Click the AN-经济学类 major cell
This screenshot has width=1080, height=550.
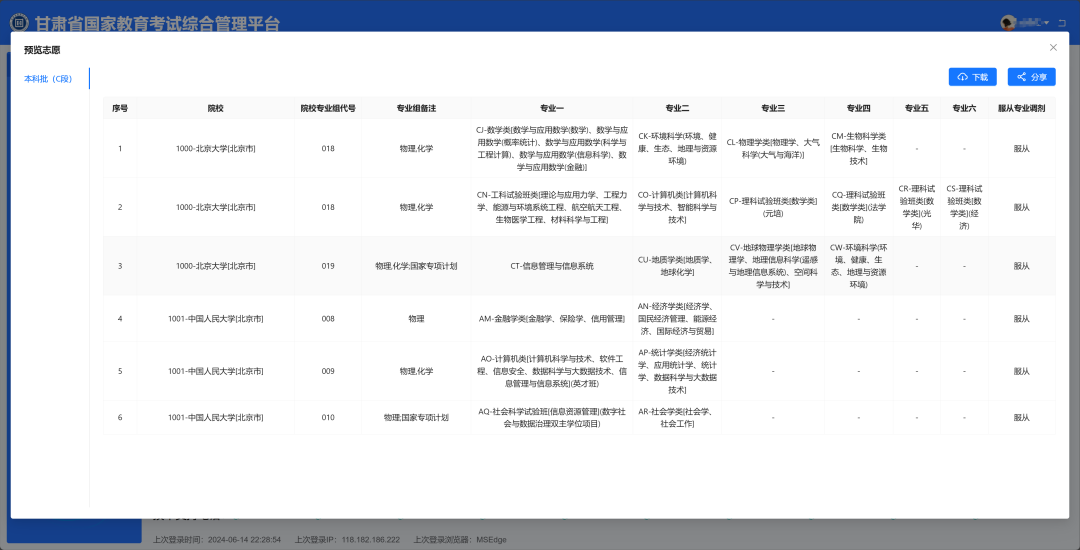tap(677, 319)
